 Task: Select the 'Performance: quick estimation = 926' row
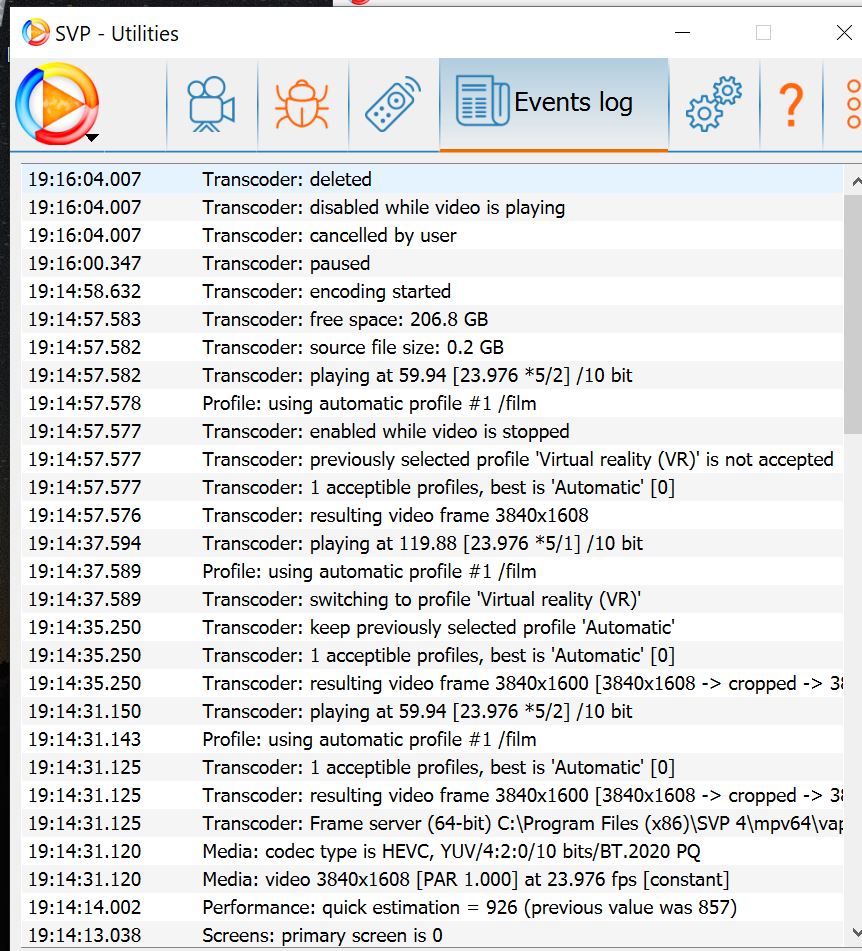coord(468,908)
